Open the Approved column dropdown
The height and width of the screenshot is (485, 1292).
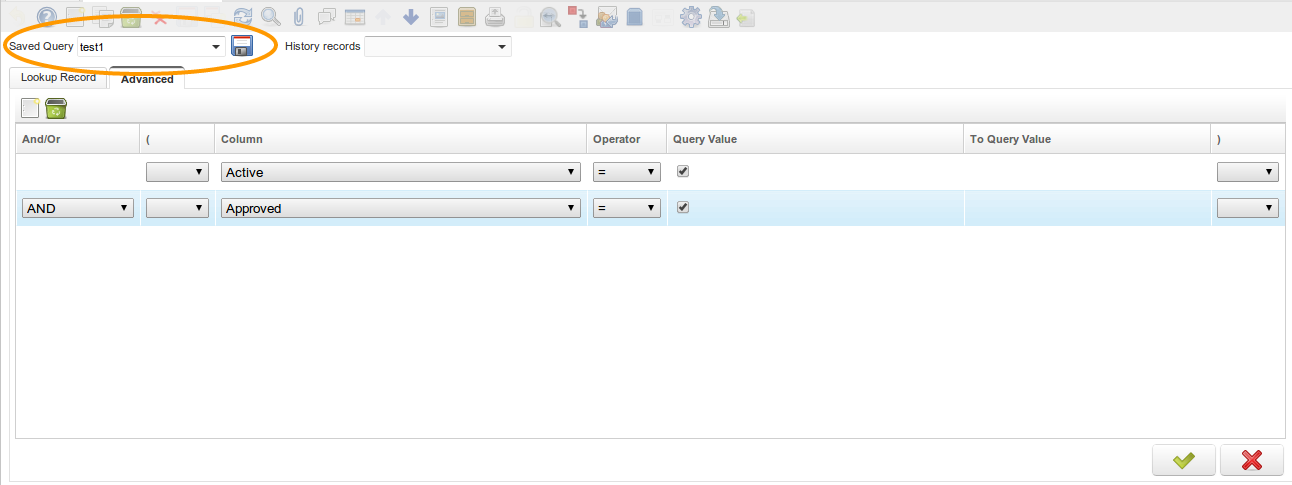pos(400,208)
